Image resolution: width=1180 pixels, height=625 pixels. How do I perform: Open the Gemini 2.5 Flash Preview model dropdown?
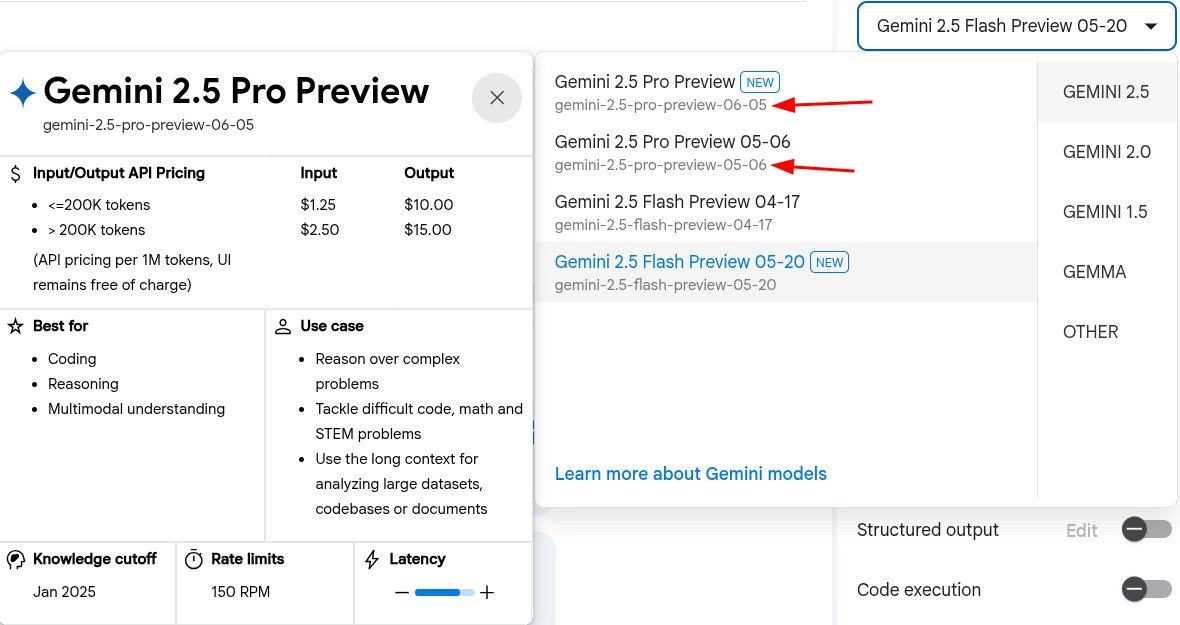[1016, 27]
